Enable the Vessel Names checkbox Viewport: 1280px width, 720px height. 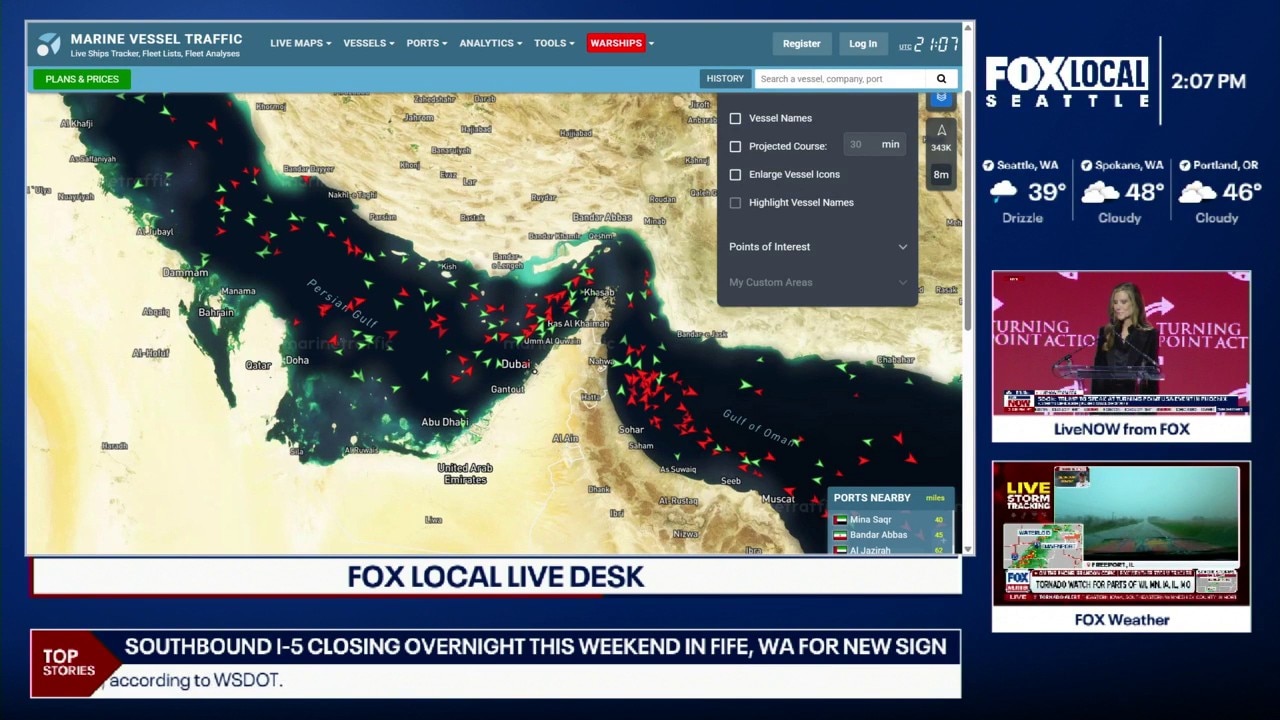coord(735,118)
